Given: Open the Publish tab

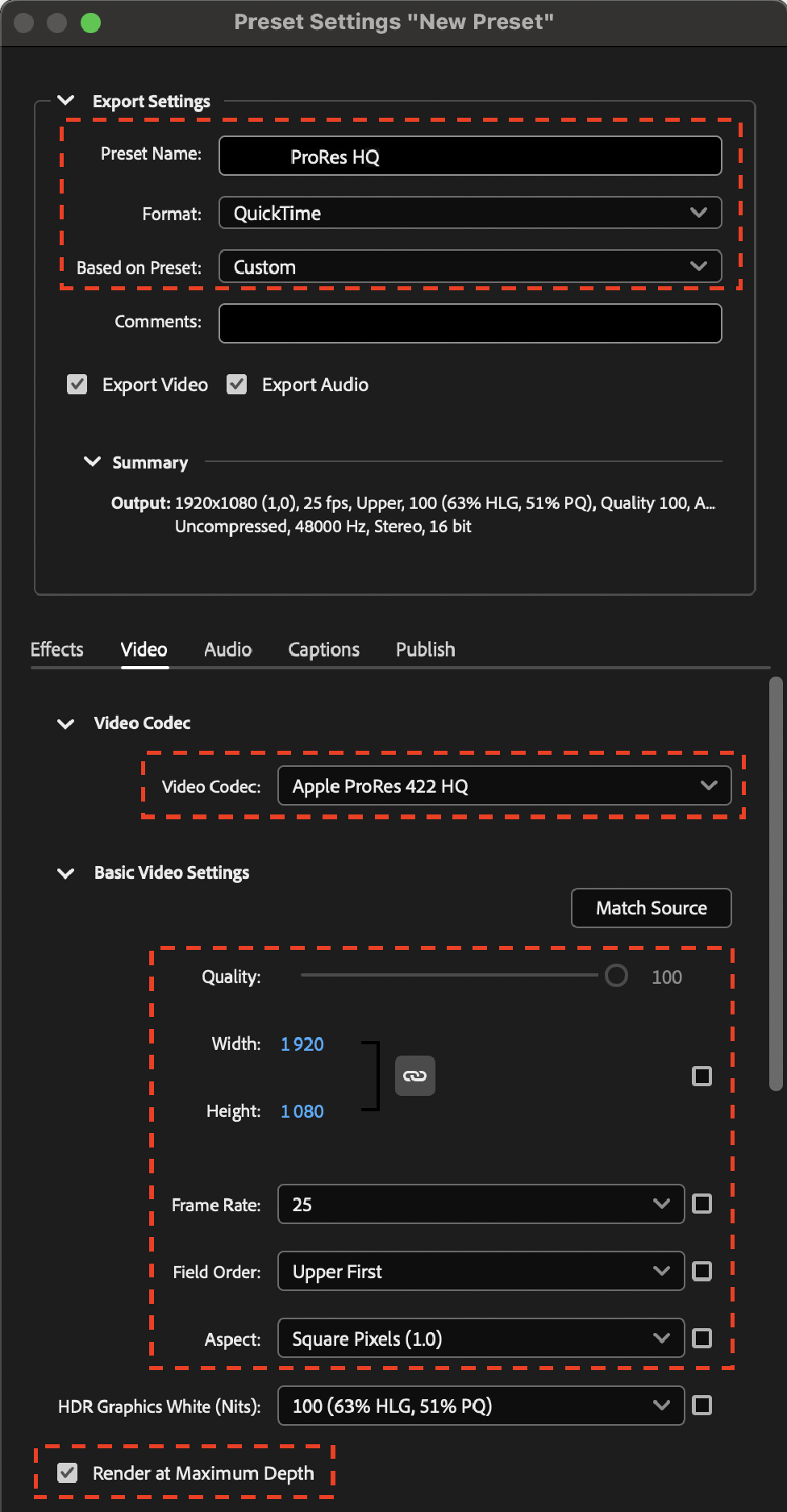Looking at the screenshot, I should coord(426,650).
